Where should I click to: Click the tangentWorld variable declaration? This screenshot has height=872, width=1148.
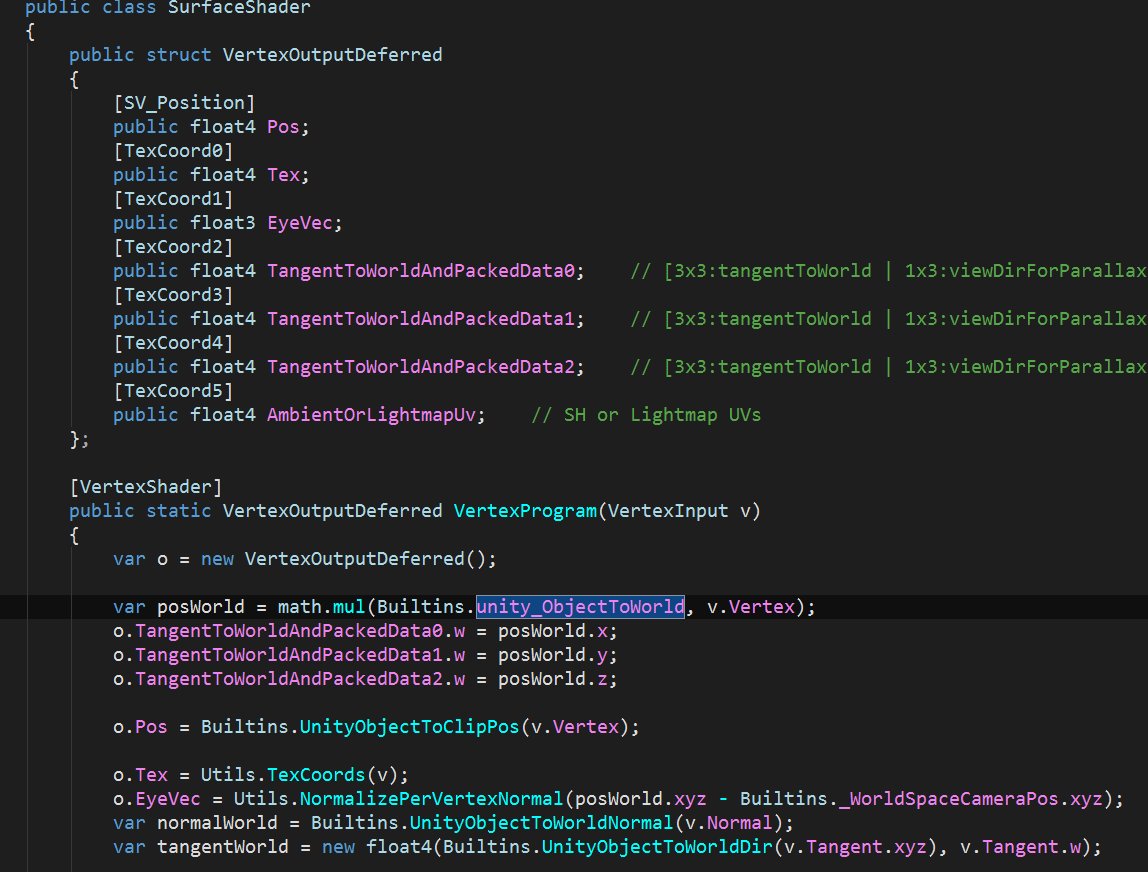(223, 848)
